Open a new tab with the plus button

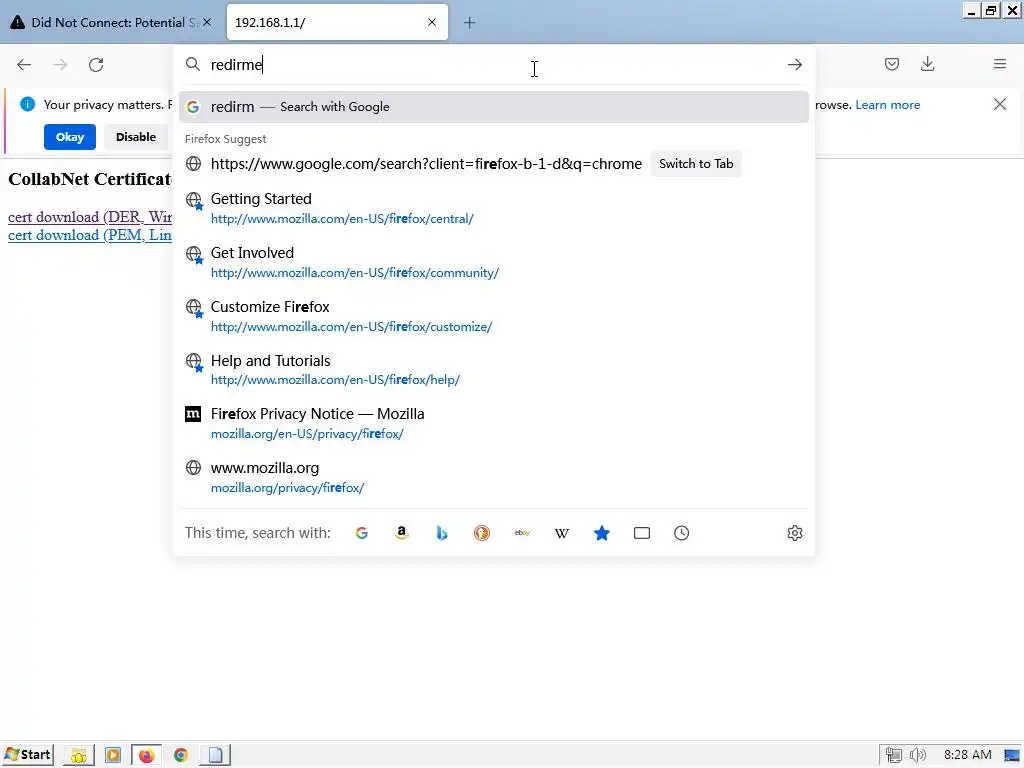(469, 23)
